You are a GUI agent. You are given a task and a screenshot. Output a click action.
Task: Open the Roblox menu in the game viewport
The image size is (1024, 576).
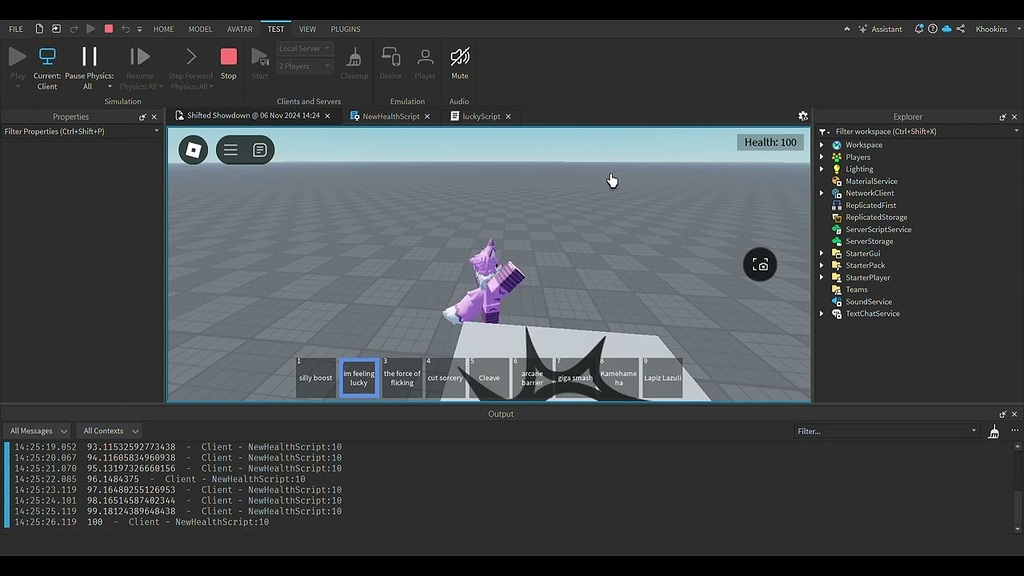pyautogui.click(x=192, y=150)
